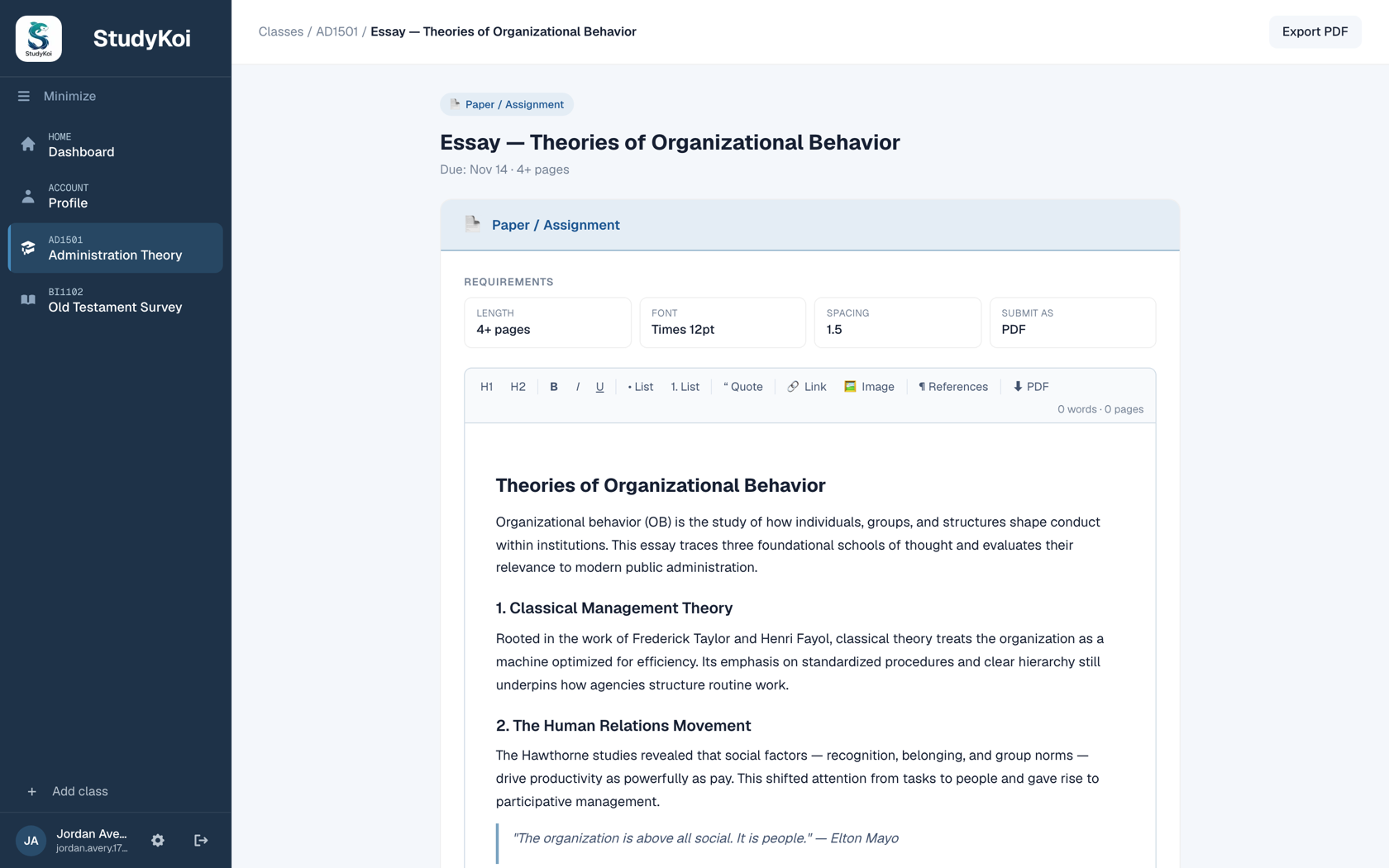Select the Administration Theory class

(116, 248)
